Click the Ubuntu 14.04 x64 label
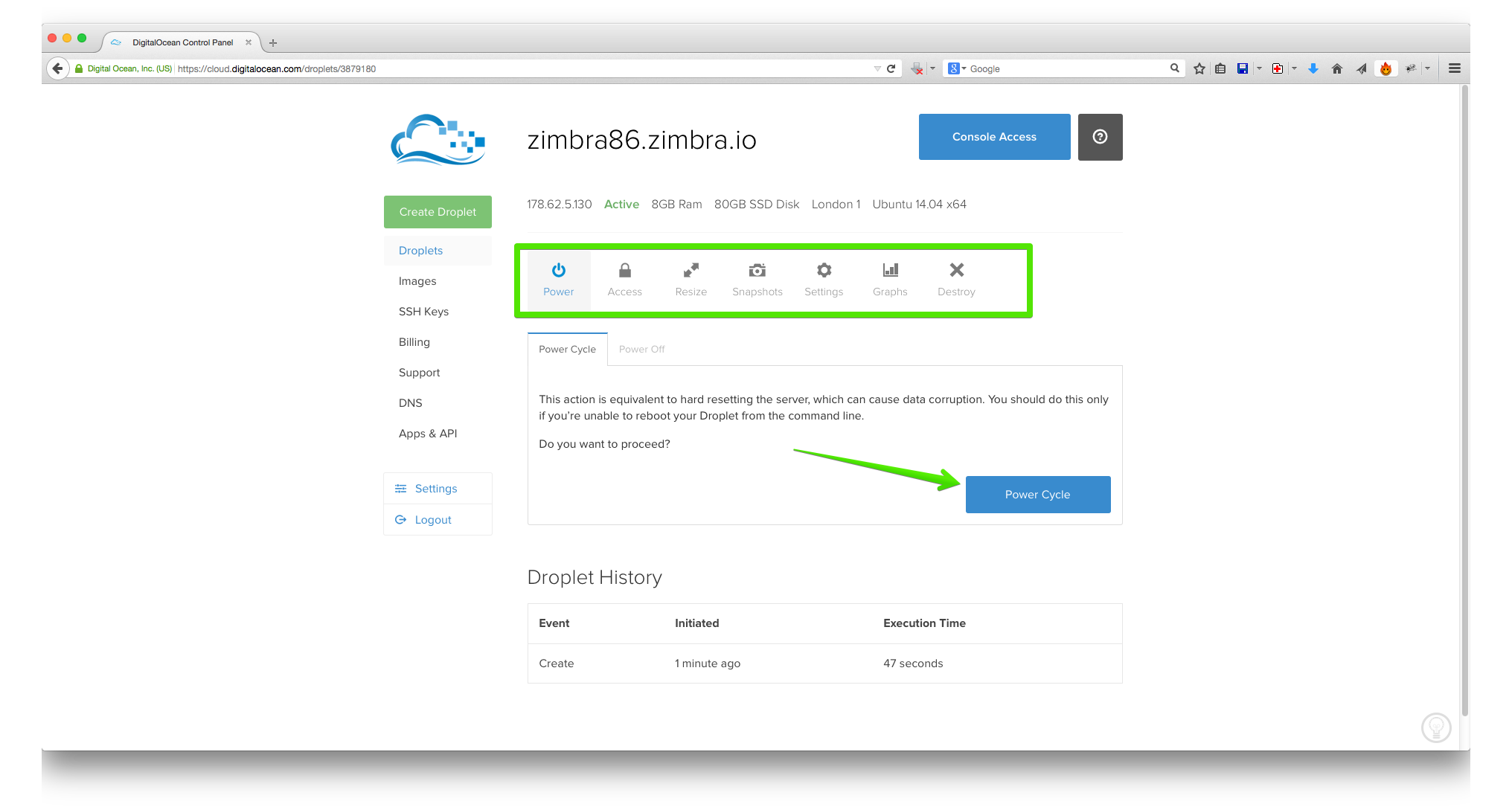Screen dimensions: 1512x810 click(x=920, y=205)
